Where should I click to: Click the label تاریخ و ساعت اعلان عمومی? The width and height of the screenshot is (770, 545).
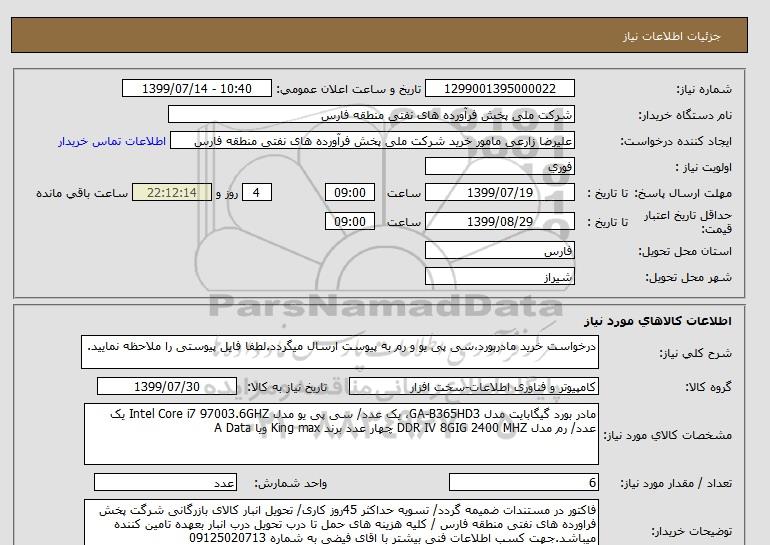tap(349, 89)
